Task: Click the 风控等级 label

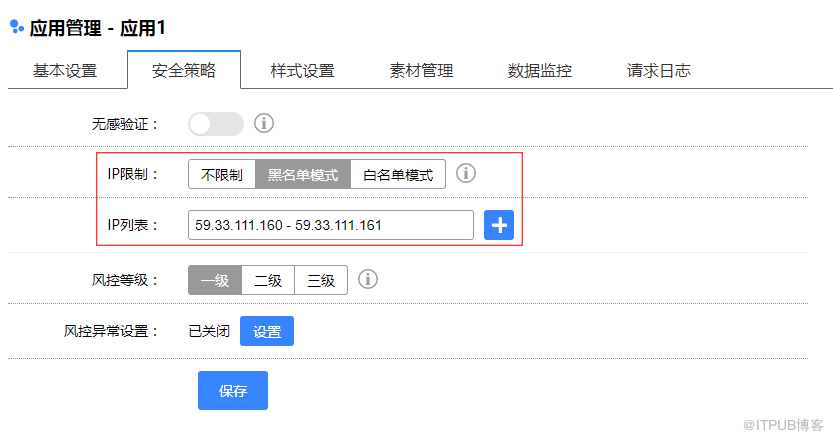Action: [x=125, y=280]
